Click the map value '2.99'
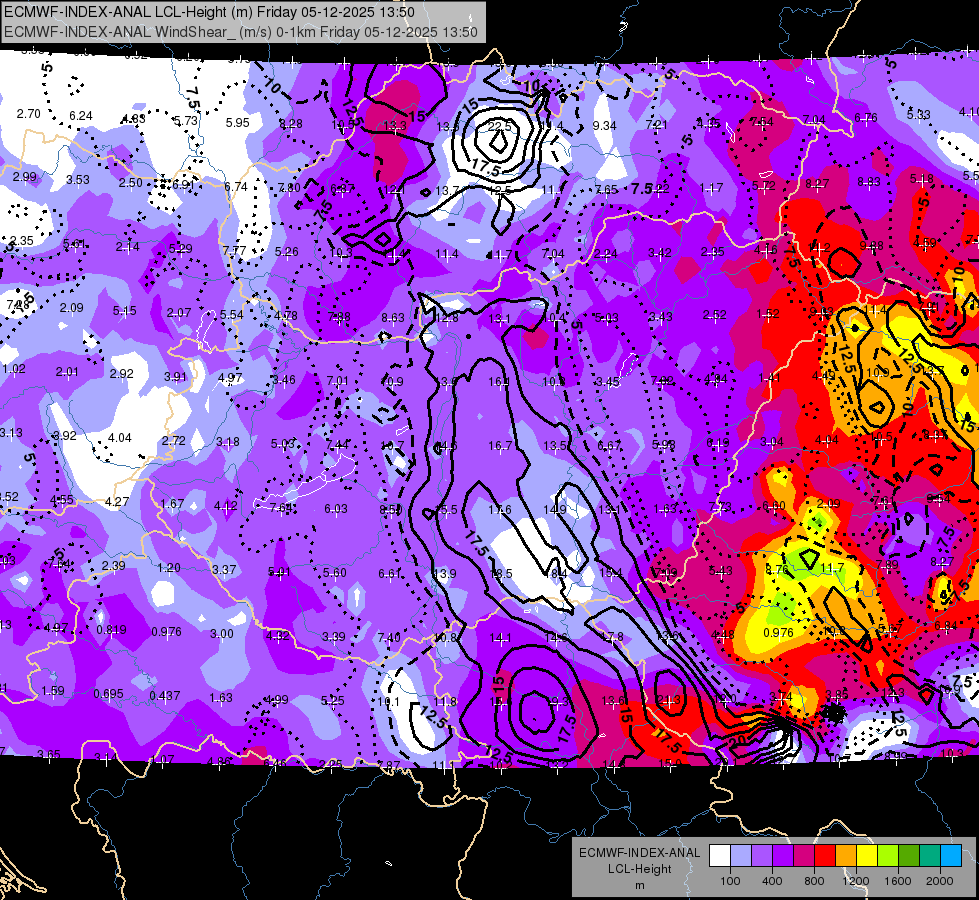Screen dimensions: 979x900 click(25, 177)
